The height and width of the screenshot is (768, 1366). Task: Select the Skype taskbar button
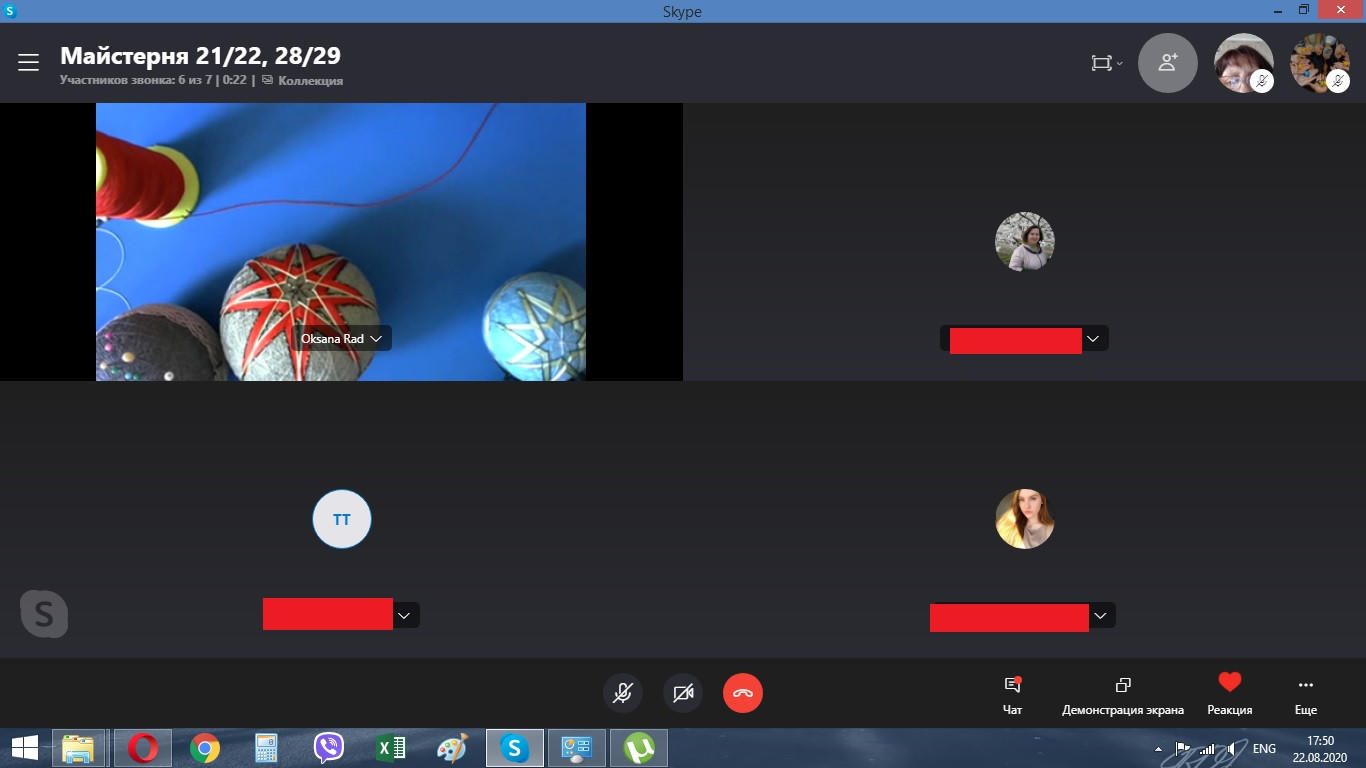(515, 748)
